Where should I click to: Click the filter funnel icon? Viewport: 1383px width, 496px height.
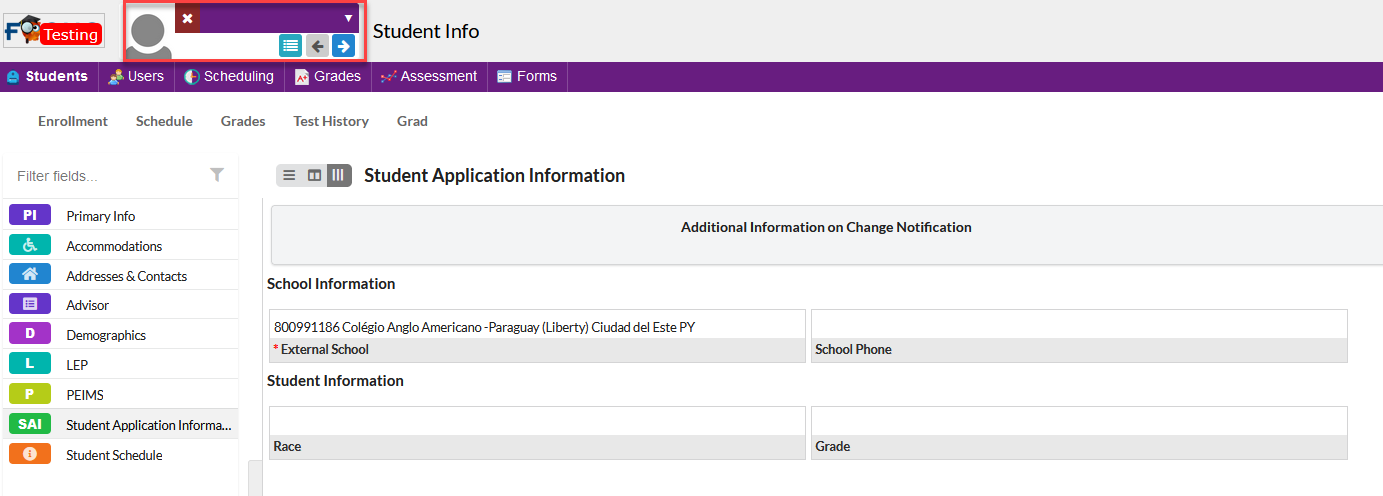point(217,175)
